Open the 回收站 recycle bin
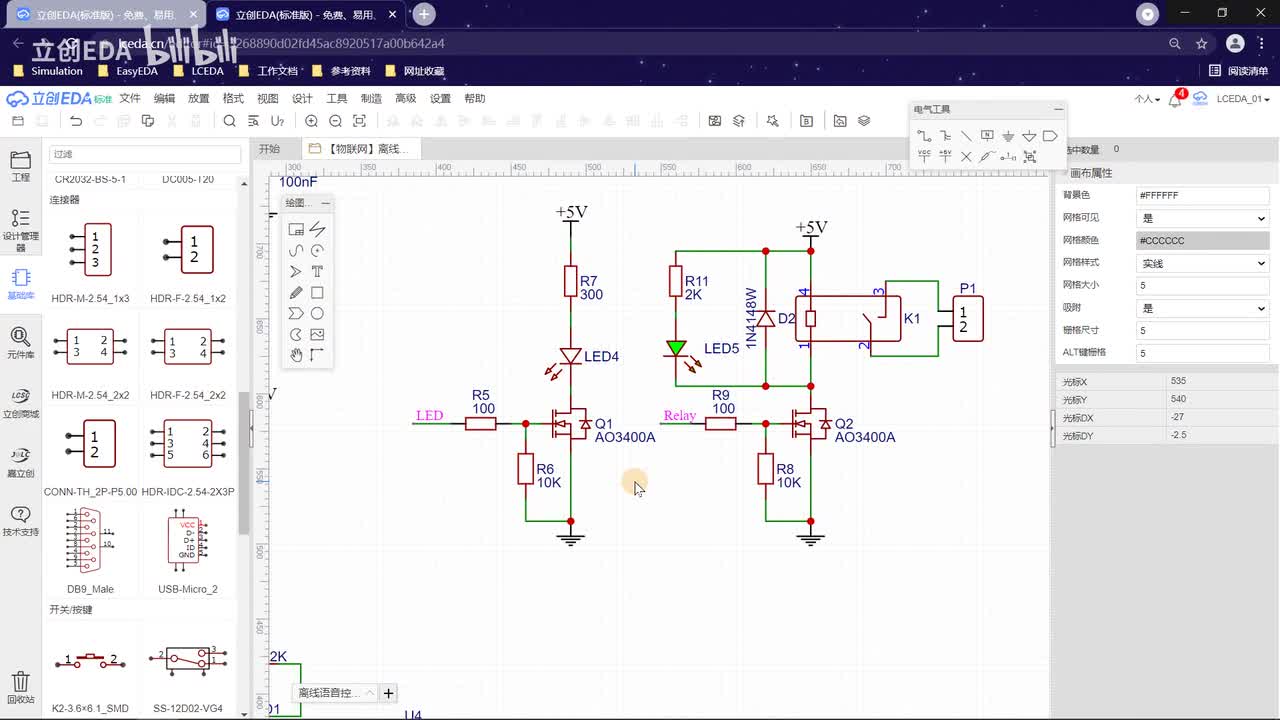The image size is (1280, 720). click(20, 687)
